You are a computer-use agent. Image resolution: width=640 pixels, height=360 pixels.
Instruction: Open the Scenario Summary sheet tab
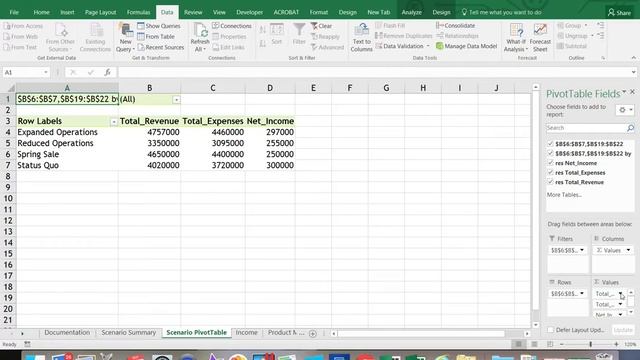pos(129,333)
